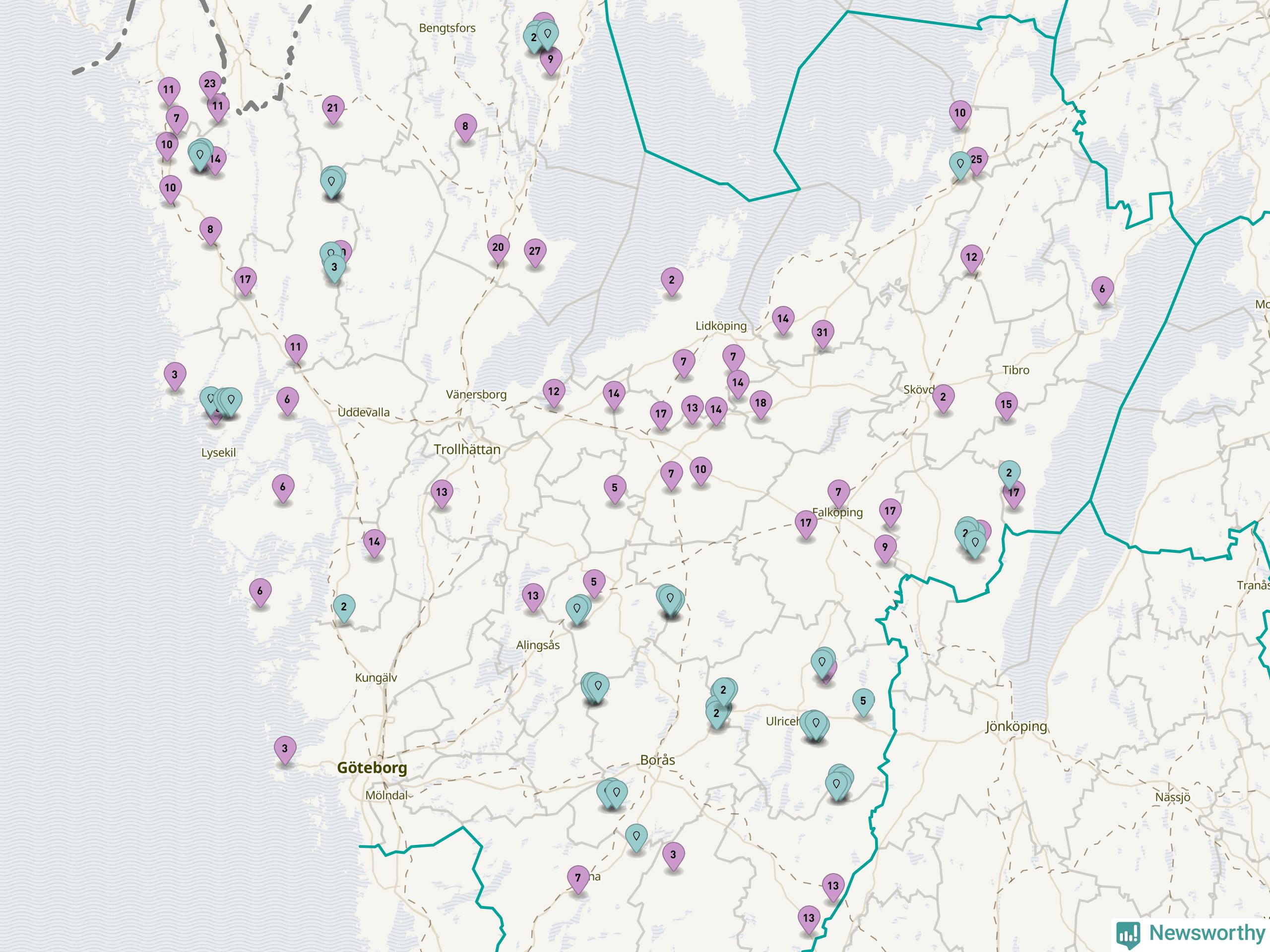Select the Borås city label
The width and height of the screenshot is (1270, 952).
coord(657,760)
